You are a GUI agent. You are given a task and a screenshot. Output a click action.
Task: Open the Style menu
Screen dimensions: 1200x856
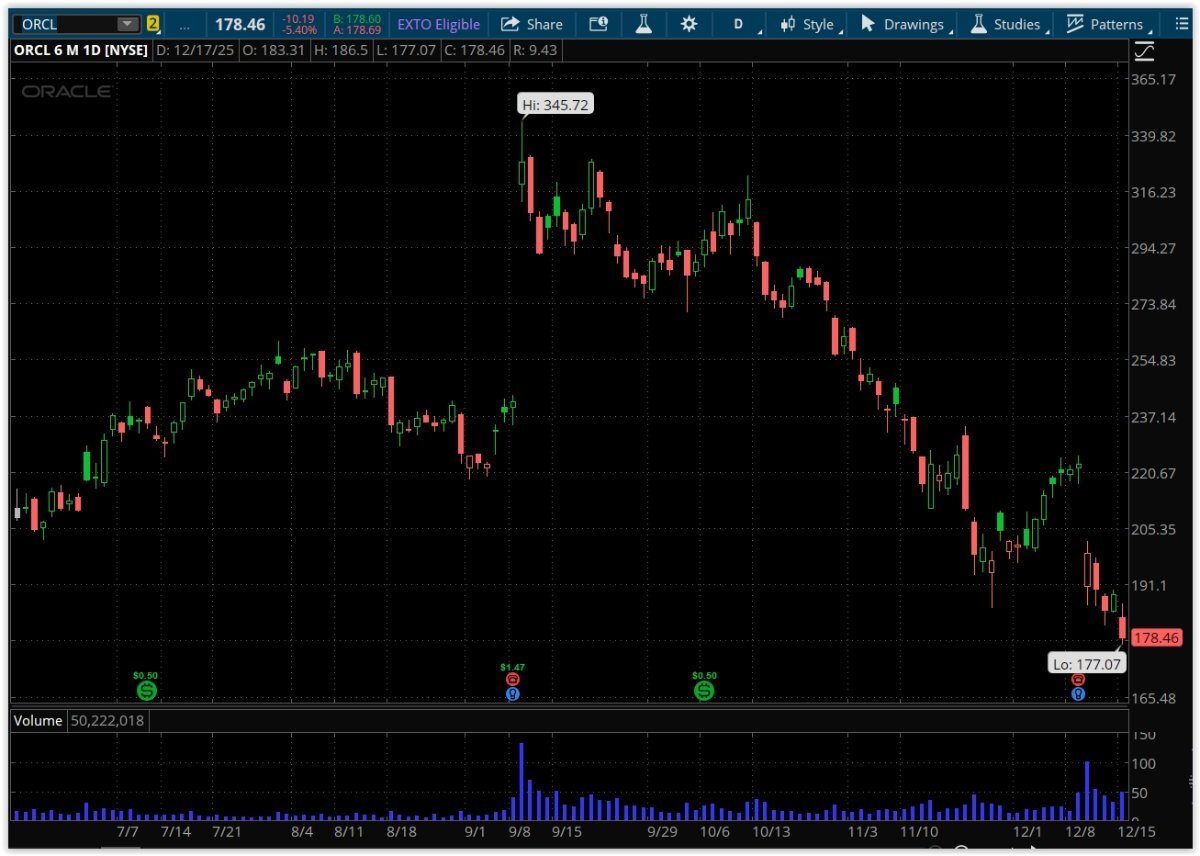pos(808,24)
